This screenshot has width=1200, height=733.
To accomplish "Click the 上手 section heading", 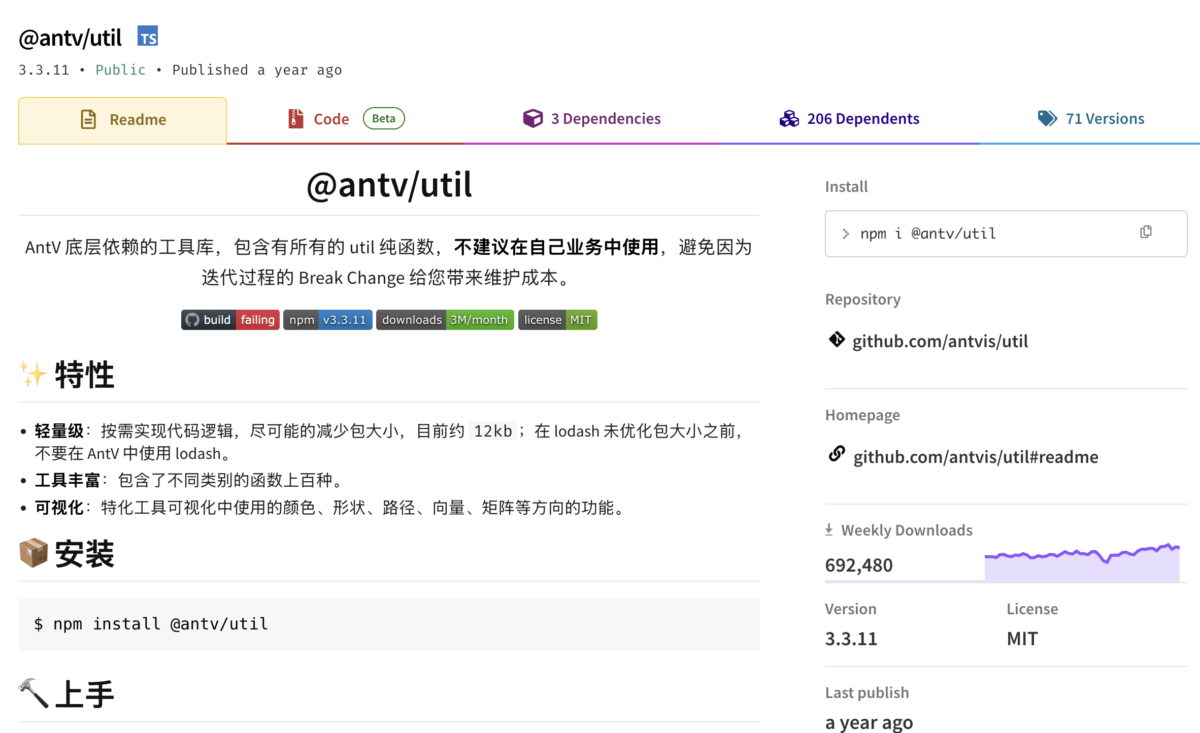I will coord(84,693).
